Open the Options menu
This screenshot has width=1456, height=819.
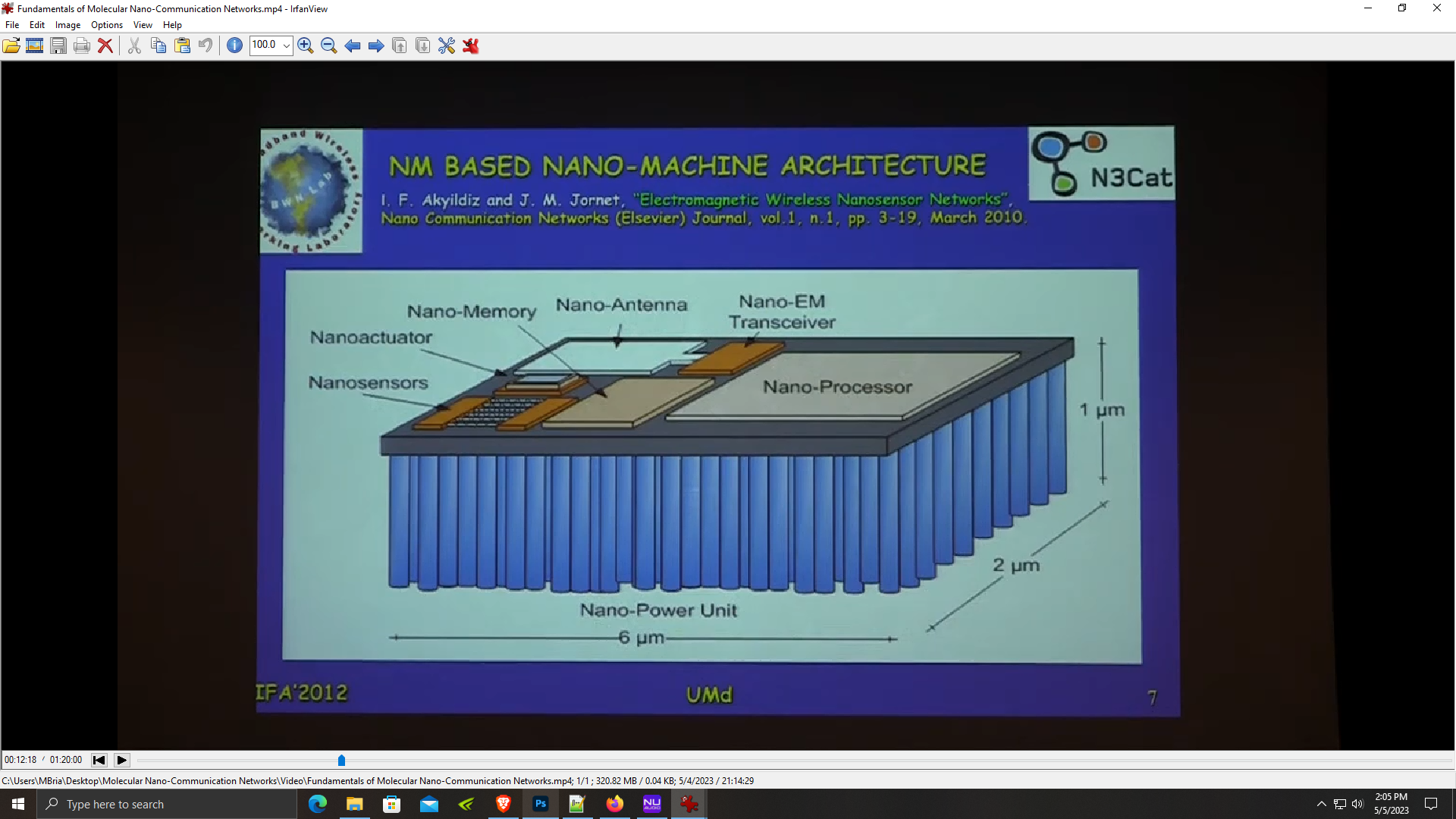pyautogui.click(x=107, y=25)
